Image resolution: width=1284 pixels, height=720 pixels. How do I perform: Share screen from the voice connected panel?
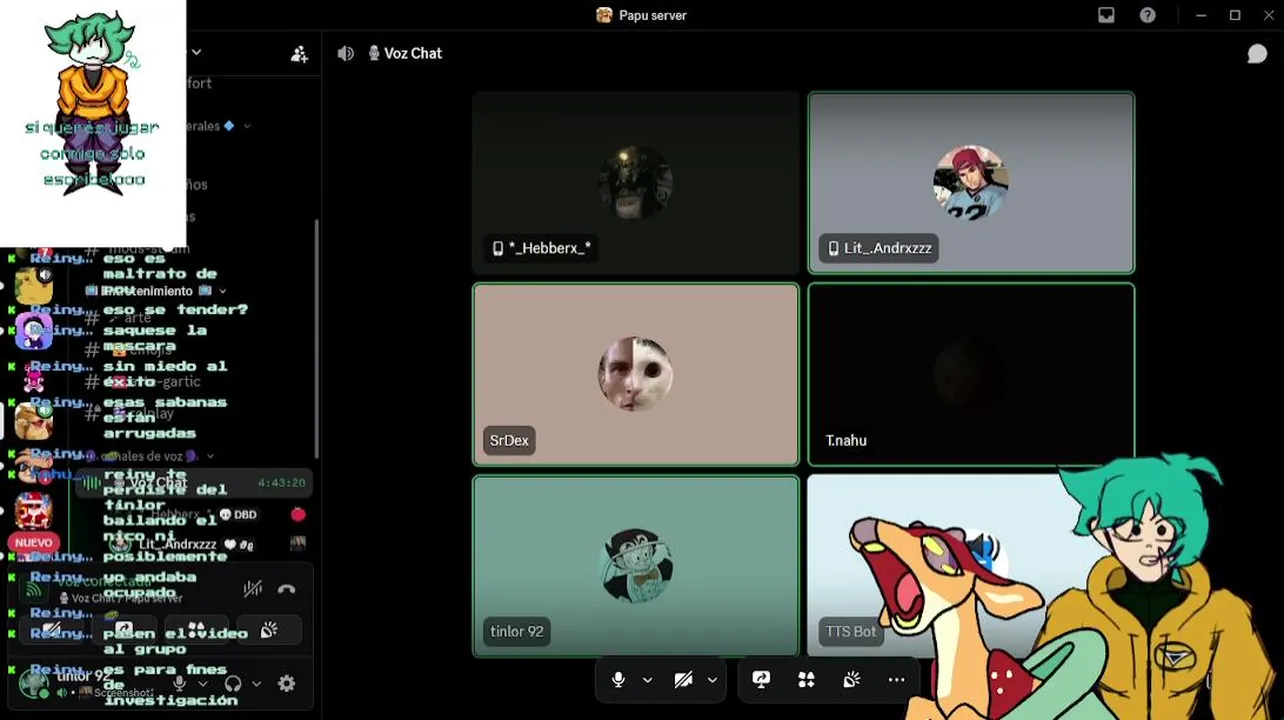click(x=124, y=631)
